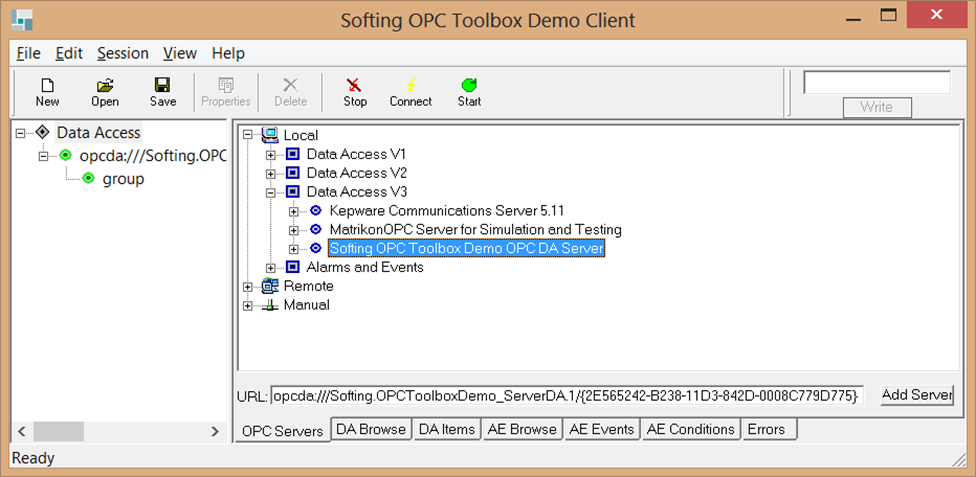Collapse the Local tree node
Viewport: 976px width, 477px height.
coord(248,135)
